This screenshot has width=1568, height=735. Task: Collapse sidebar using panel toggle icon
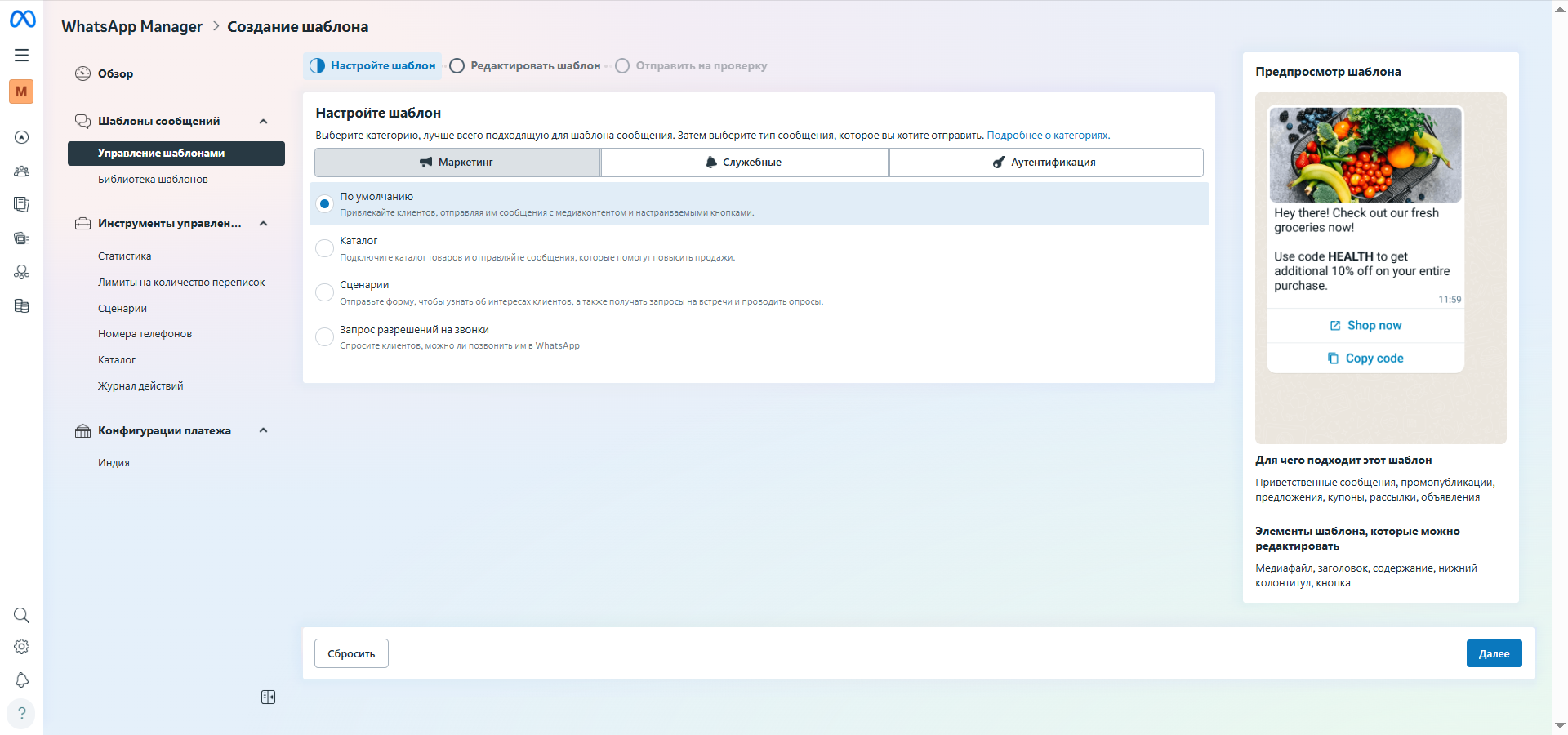pos(268,697)
